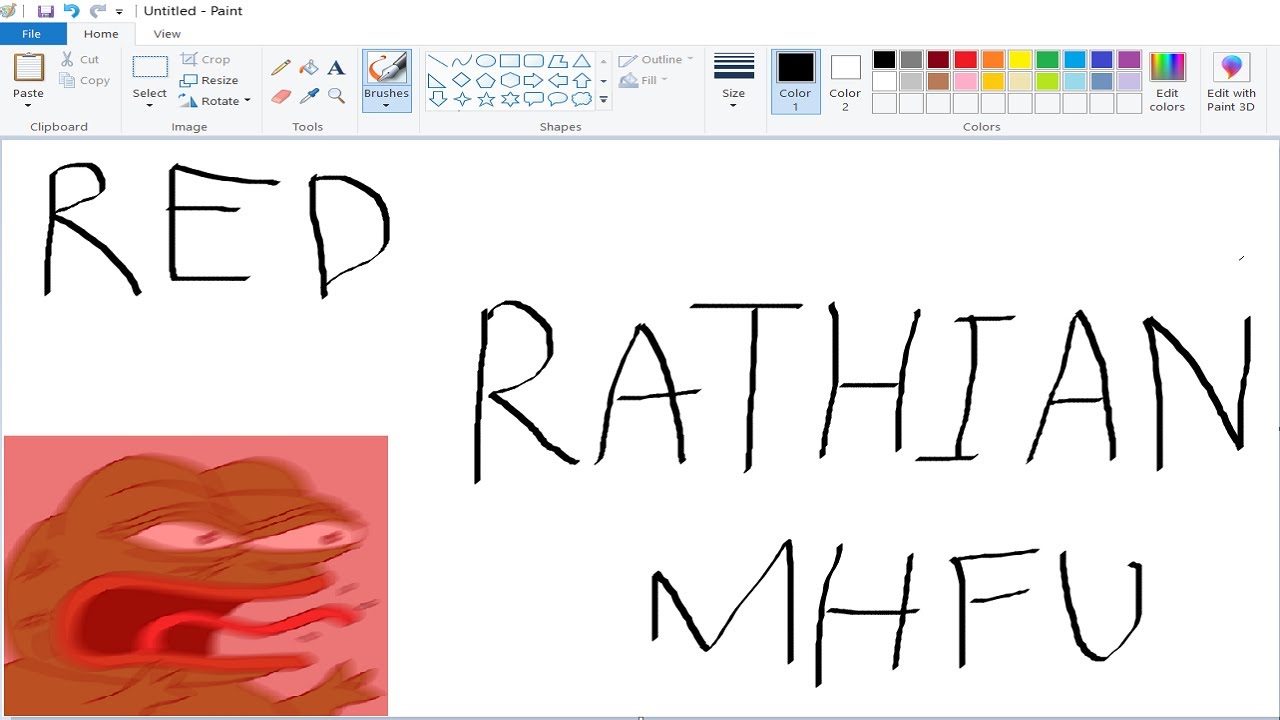Open the File menu
This screenshot has width=1280, height=720.
(32, 34)
